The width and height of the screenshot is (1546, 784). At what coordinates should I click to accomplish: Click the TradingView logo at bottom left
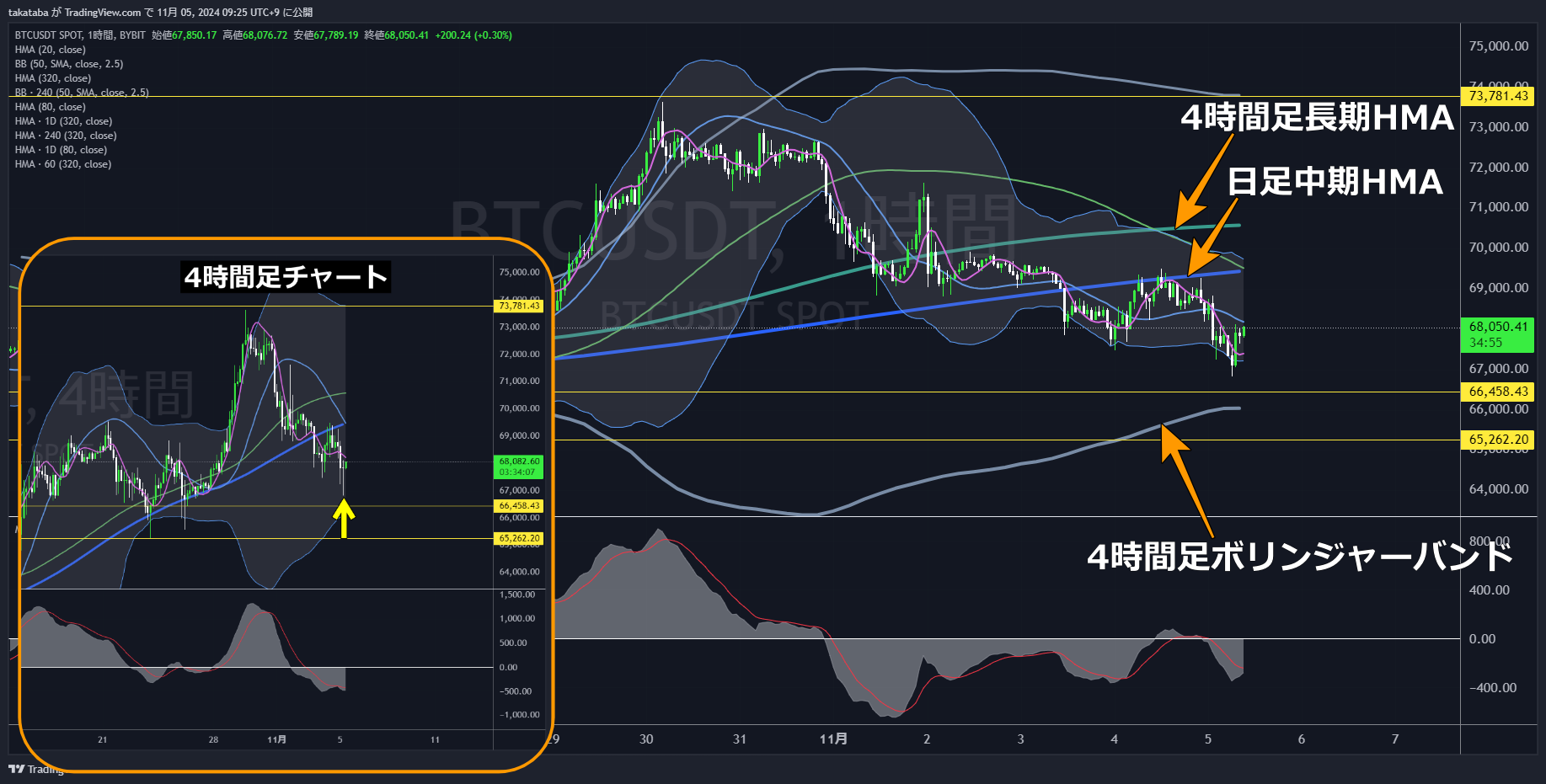[36, 769]
